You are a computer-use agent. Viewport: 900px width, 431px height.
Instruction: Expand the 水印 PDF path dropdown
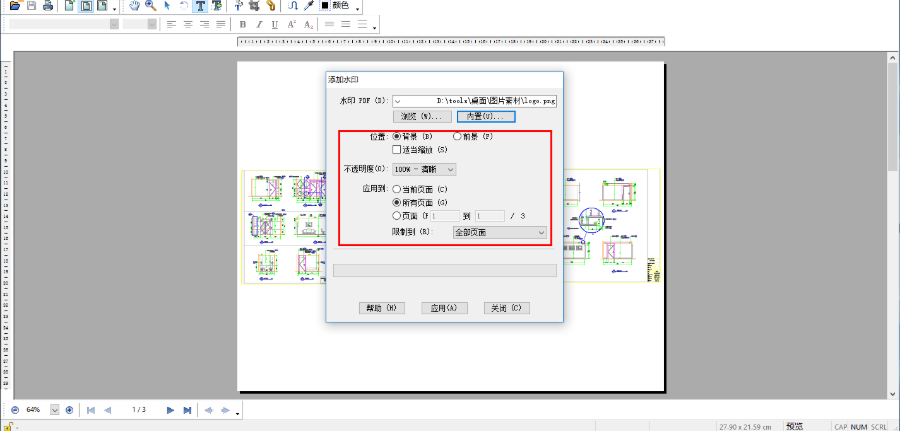coord(398,101)
